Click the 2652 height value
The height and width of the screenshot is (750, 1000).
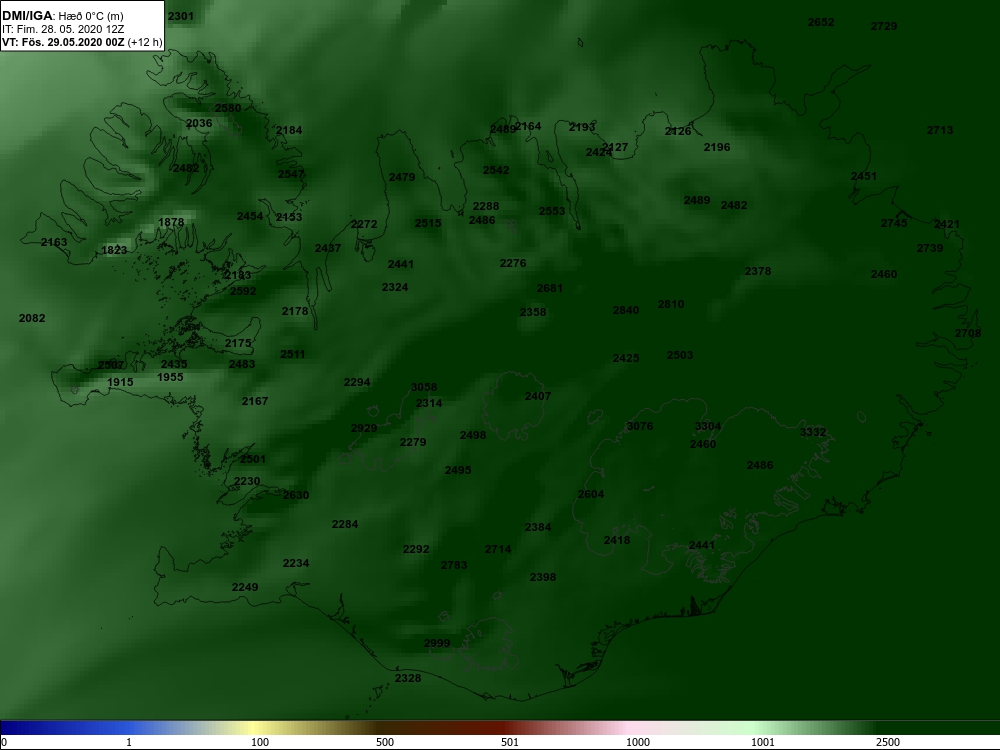821,22
